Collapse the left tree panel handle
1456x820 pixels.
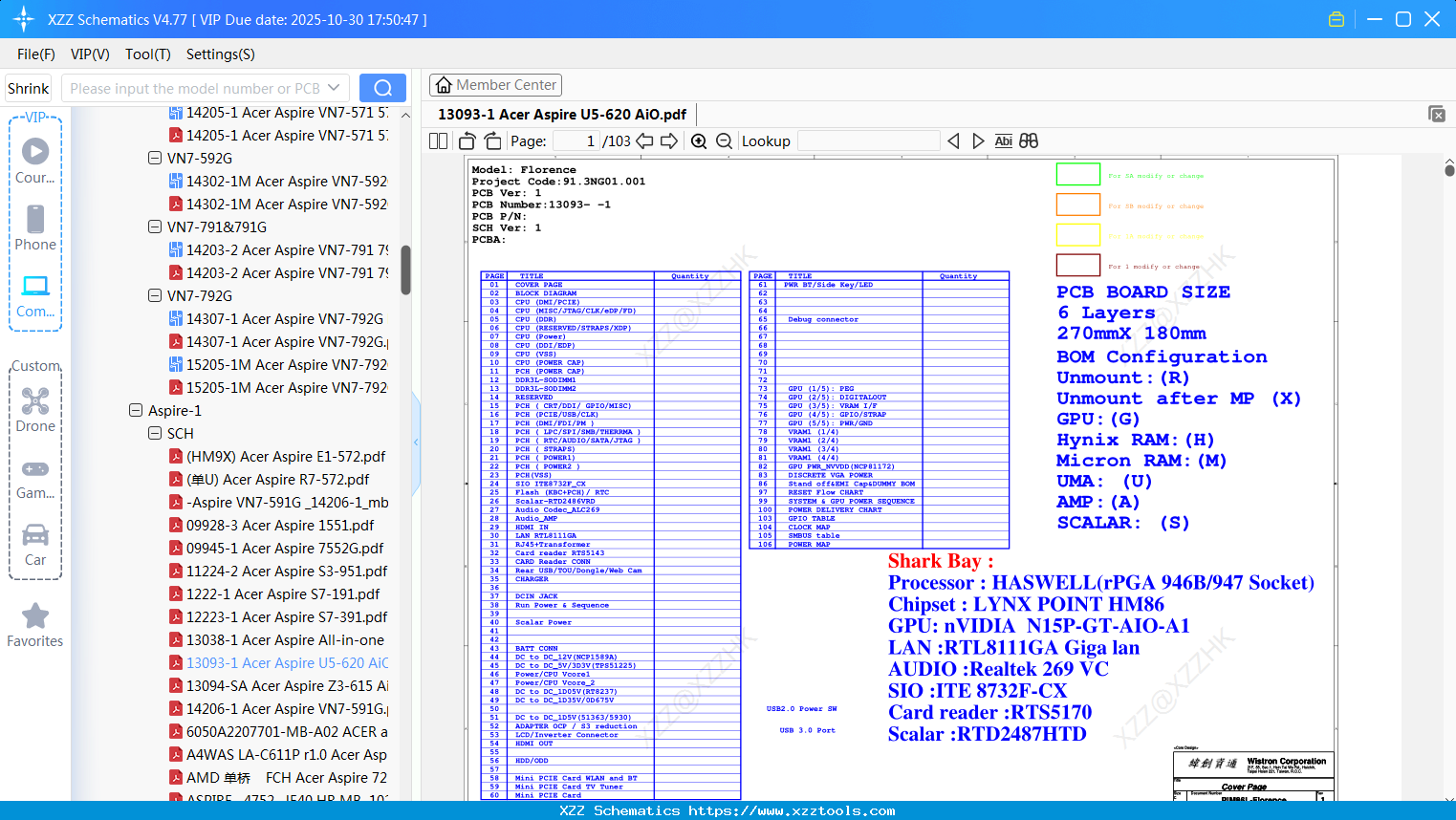click(416, 442)
